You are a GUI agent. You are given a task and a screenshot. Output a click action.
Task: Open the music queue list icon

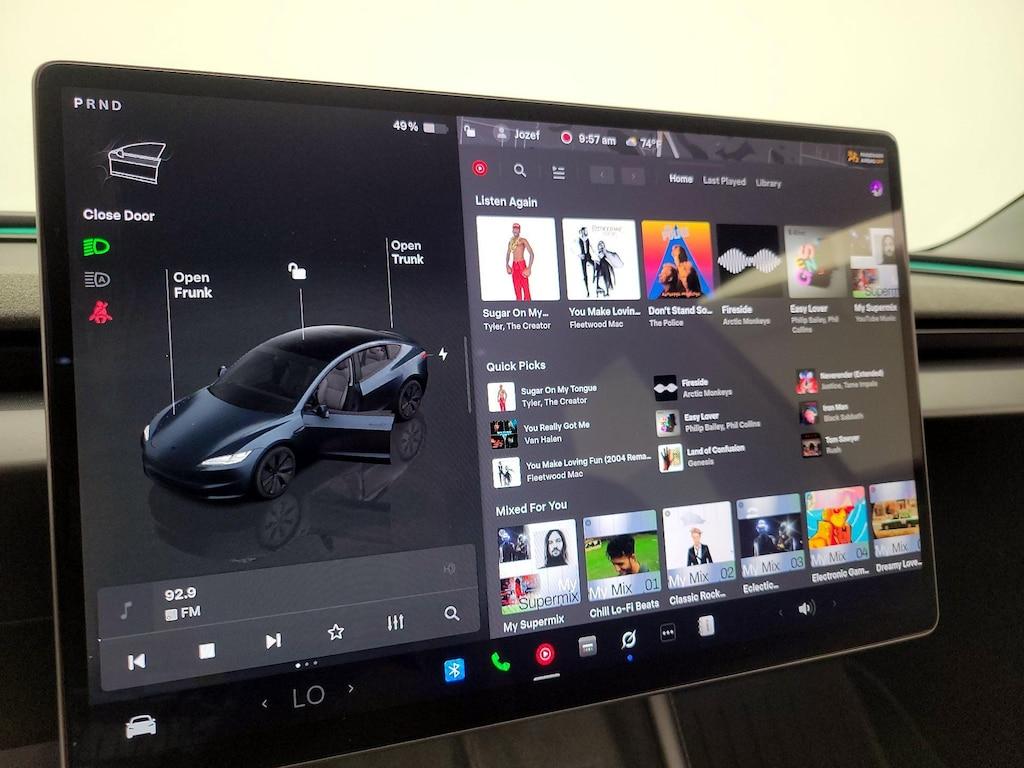click(558, 172)
